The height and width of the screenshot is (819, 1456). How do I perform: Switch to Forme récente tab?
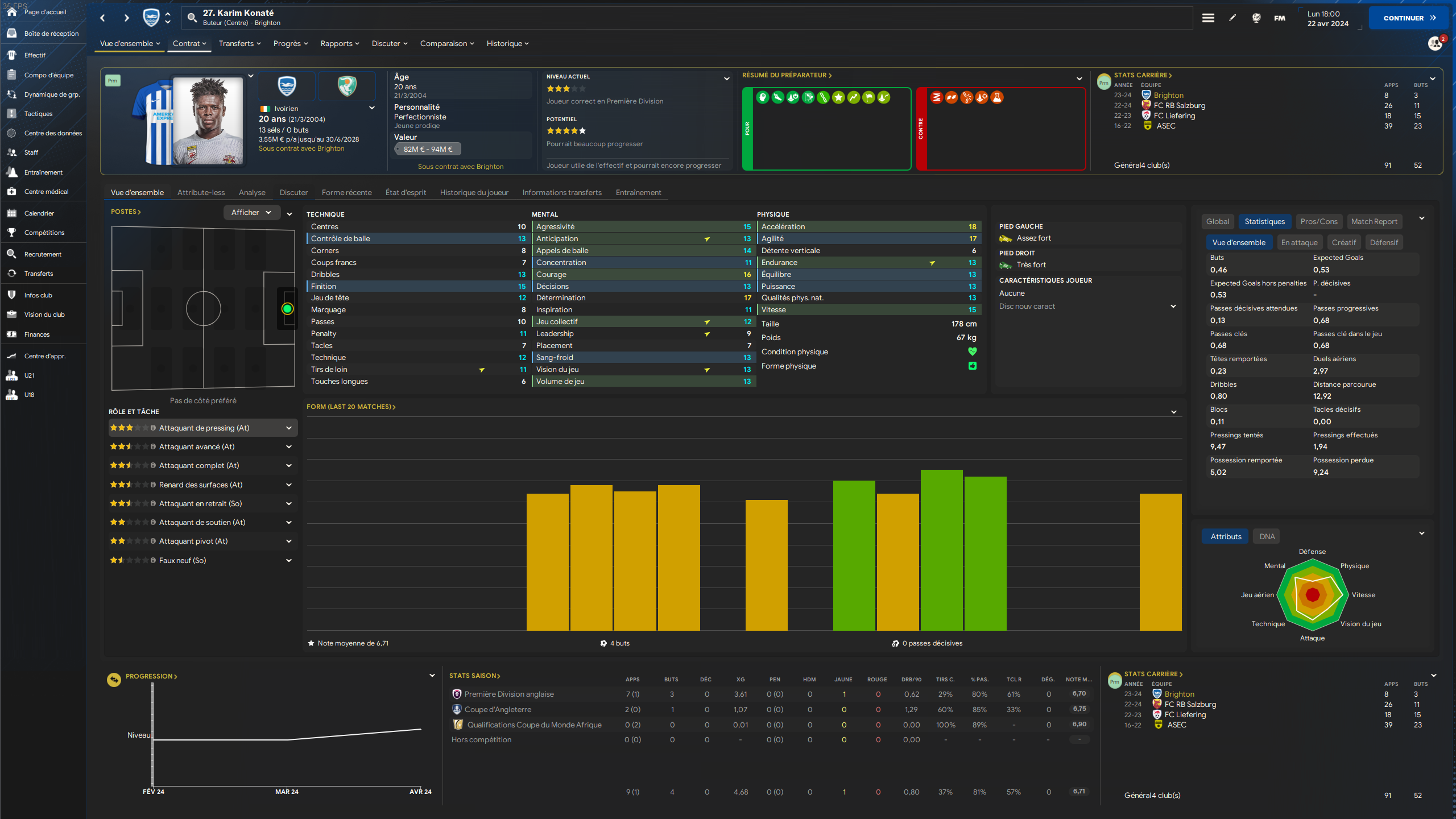[x=346, y=192]
